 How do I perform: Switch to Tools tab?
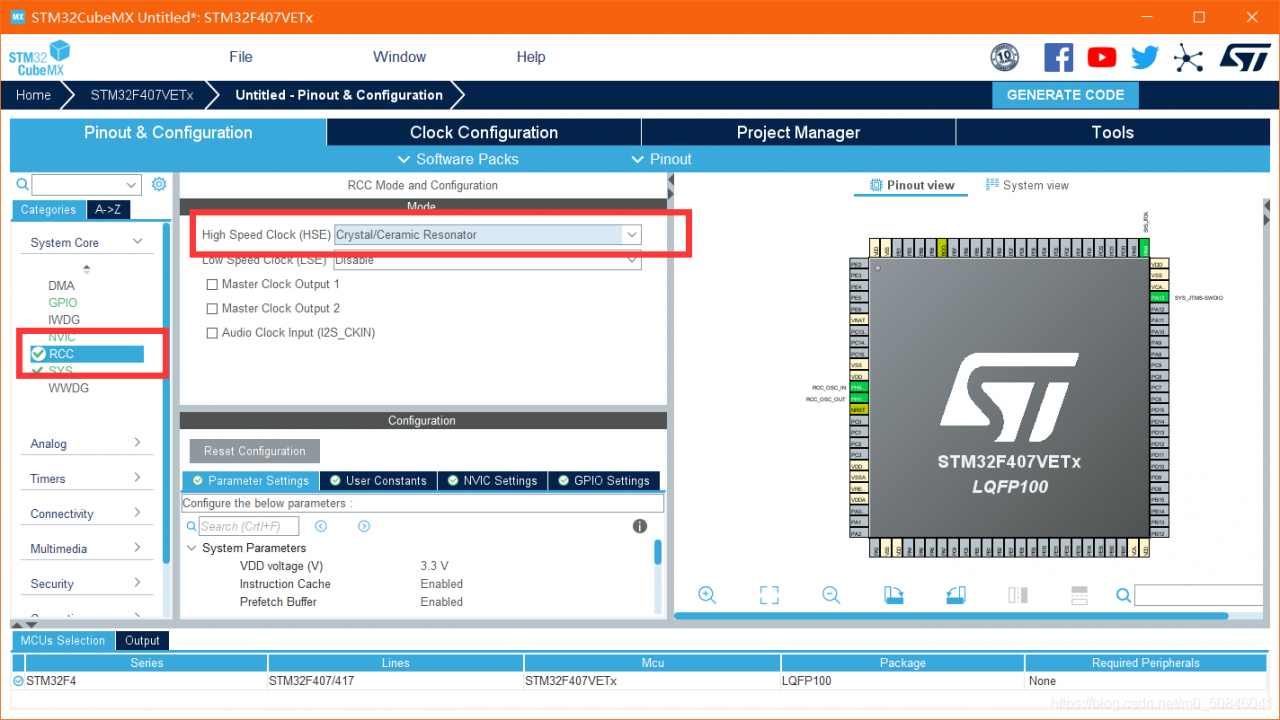coord(1113,132)
